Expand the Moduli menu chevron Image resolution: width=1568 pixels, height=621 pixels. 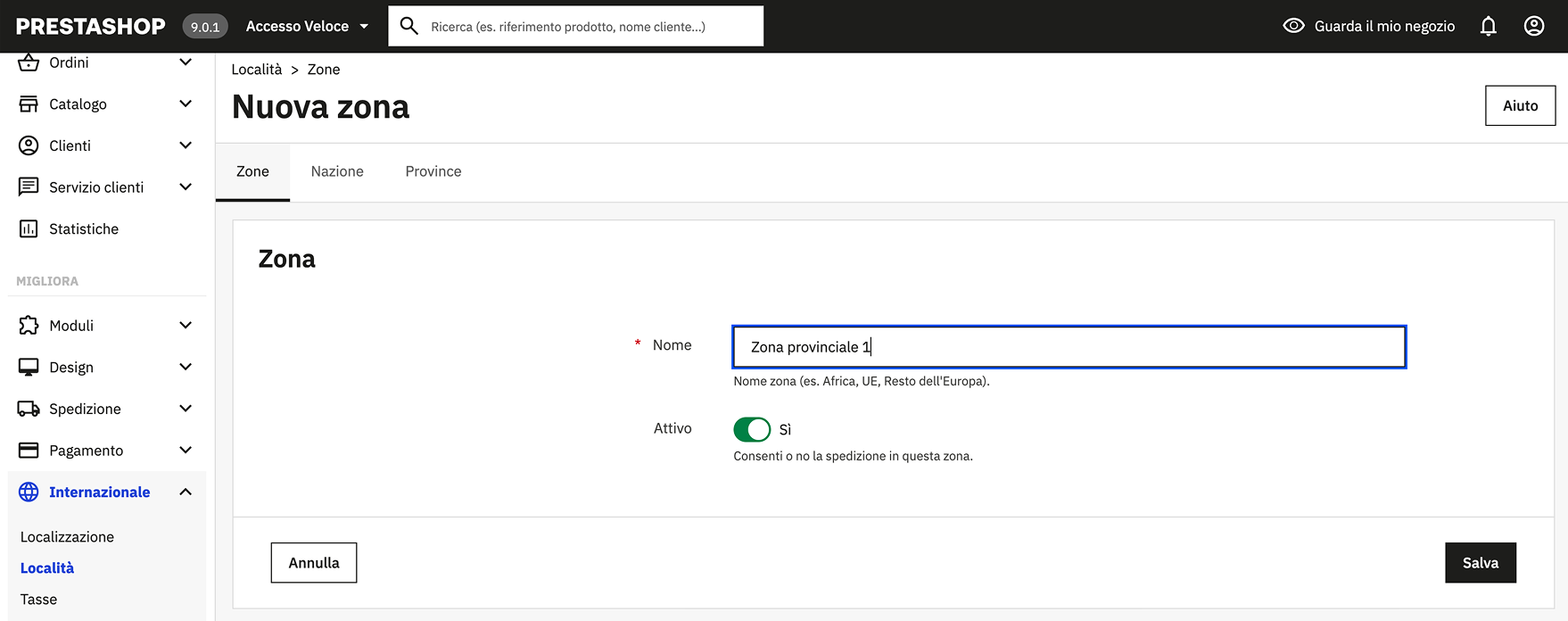(x=186, y=326)
